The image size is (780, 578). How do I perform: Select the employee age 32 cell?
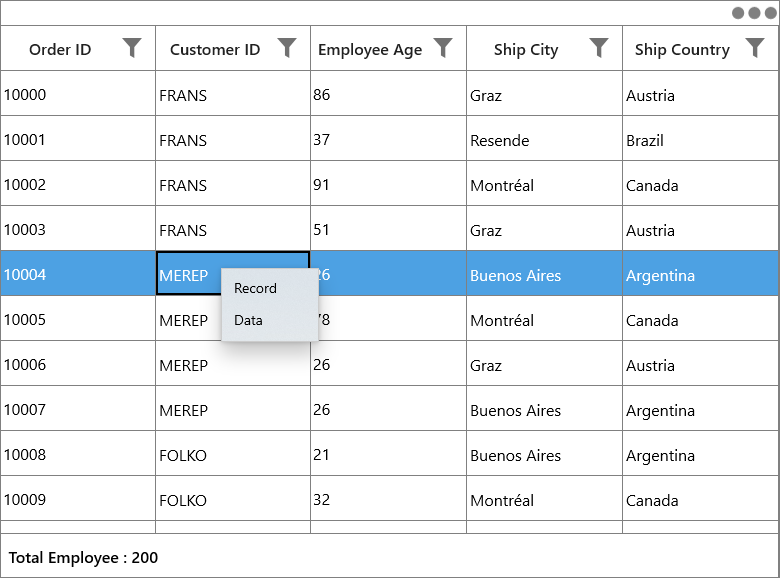coord(389,498)
